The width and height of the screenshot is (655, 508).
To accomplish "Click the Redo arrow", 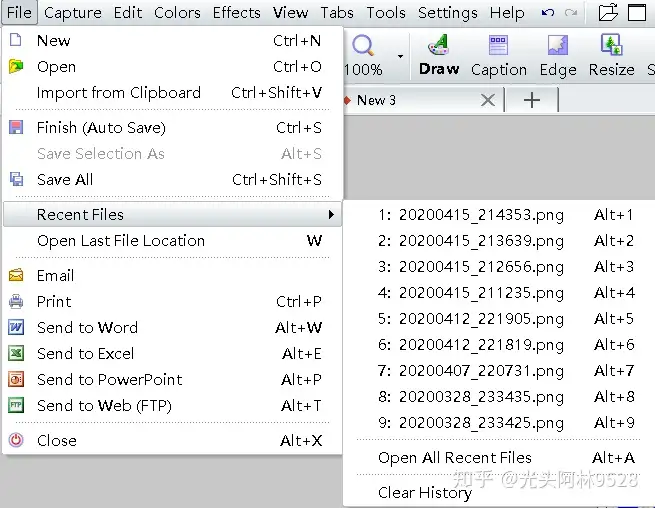I will click(x=571, y=13).
